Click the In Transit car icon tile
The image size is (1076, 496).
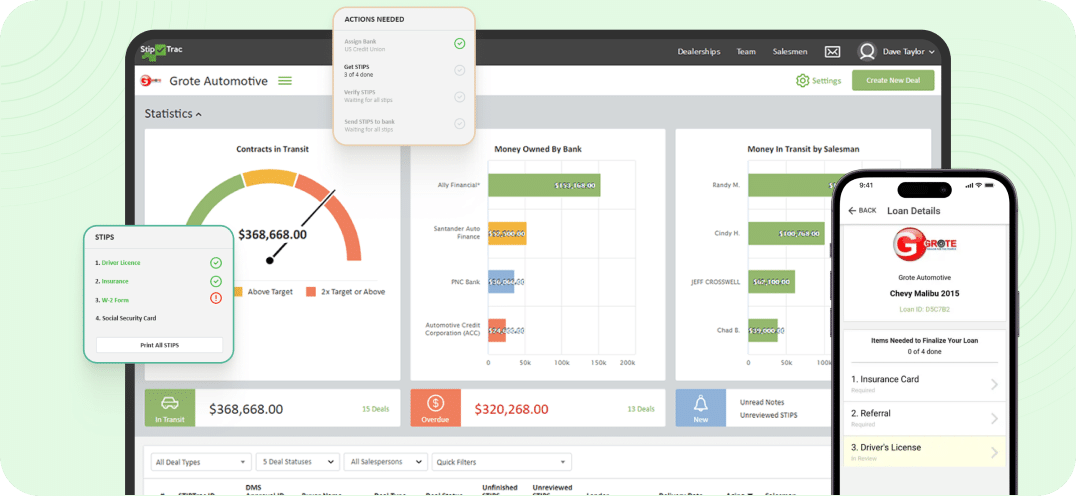click(170, 408)
